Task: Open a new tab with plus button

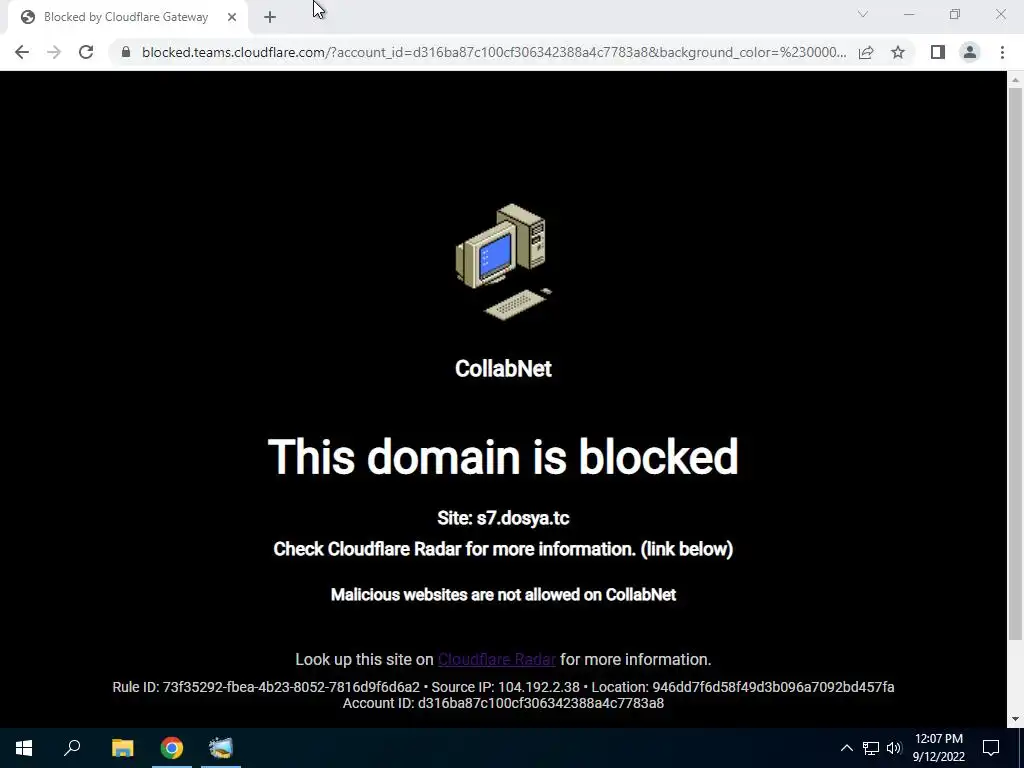Action: (270, 18)
